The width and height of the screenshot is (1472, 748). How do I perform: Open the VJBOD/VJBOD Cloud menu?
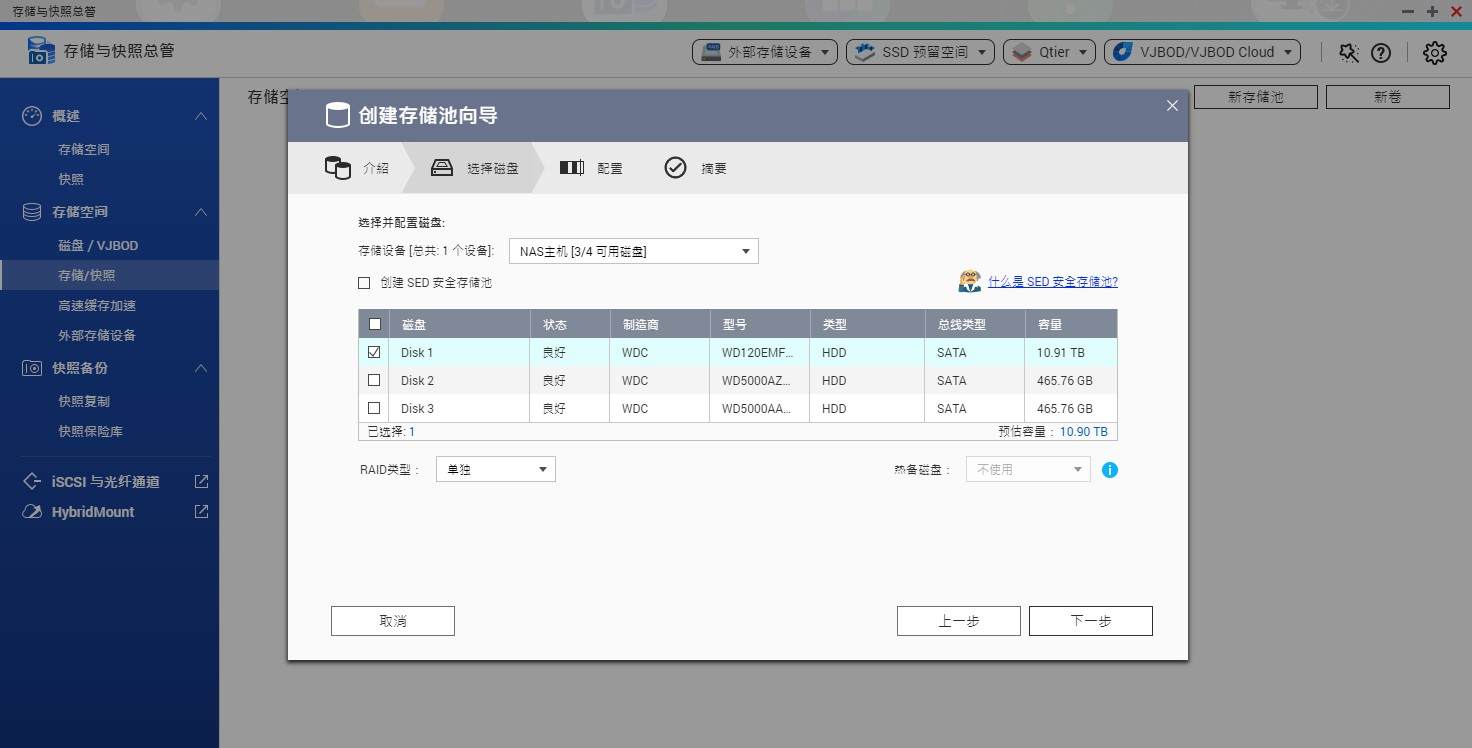coord(1200,52)
